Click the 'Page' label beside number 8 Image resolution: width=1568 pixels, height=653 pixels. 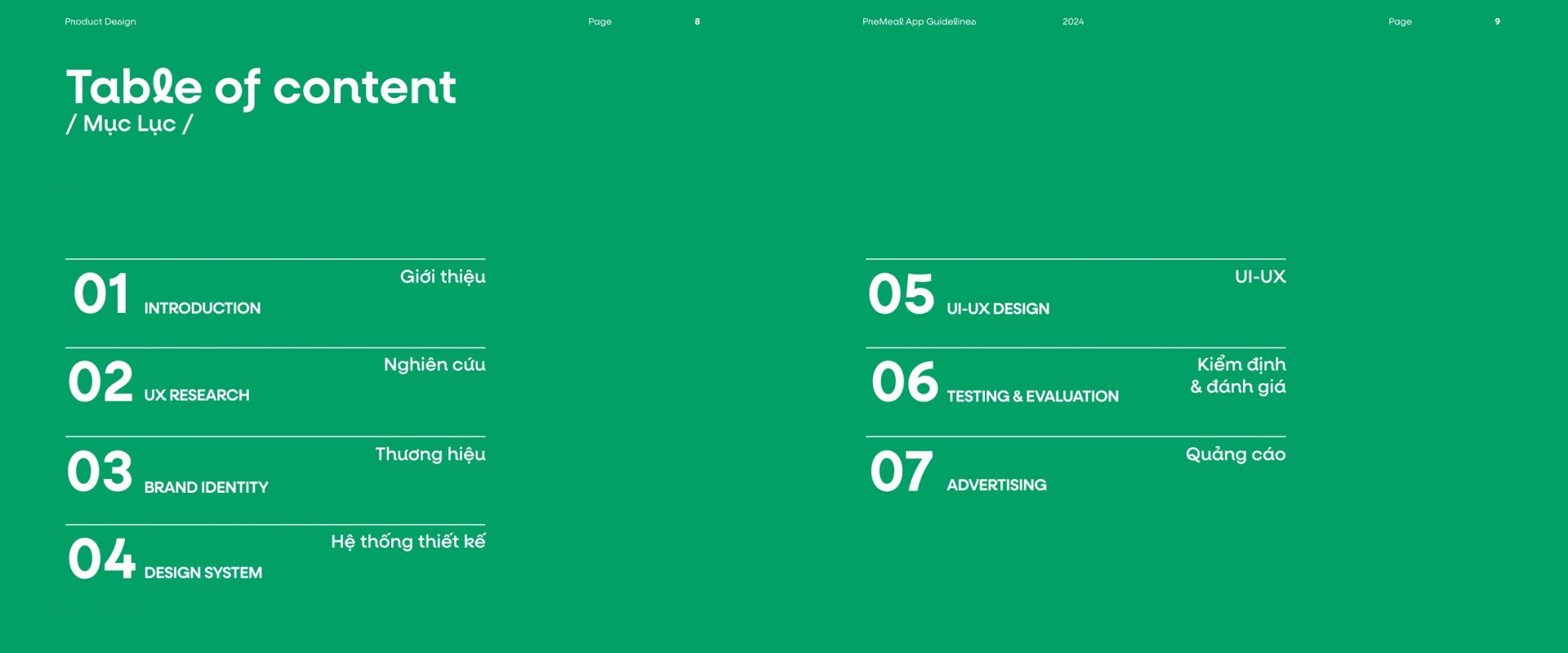(599, 22)
